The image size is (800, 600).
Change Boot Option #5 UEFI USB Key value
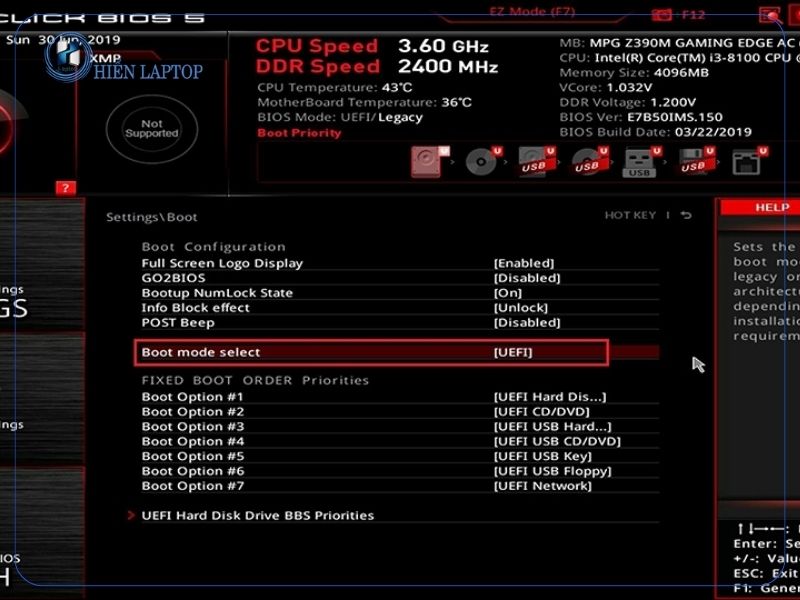[543, 456]
